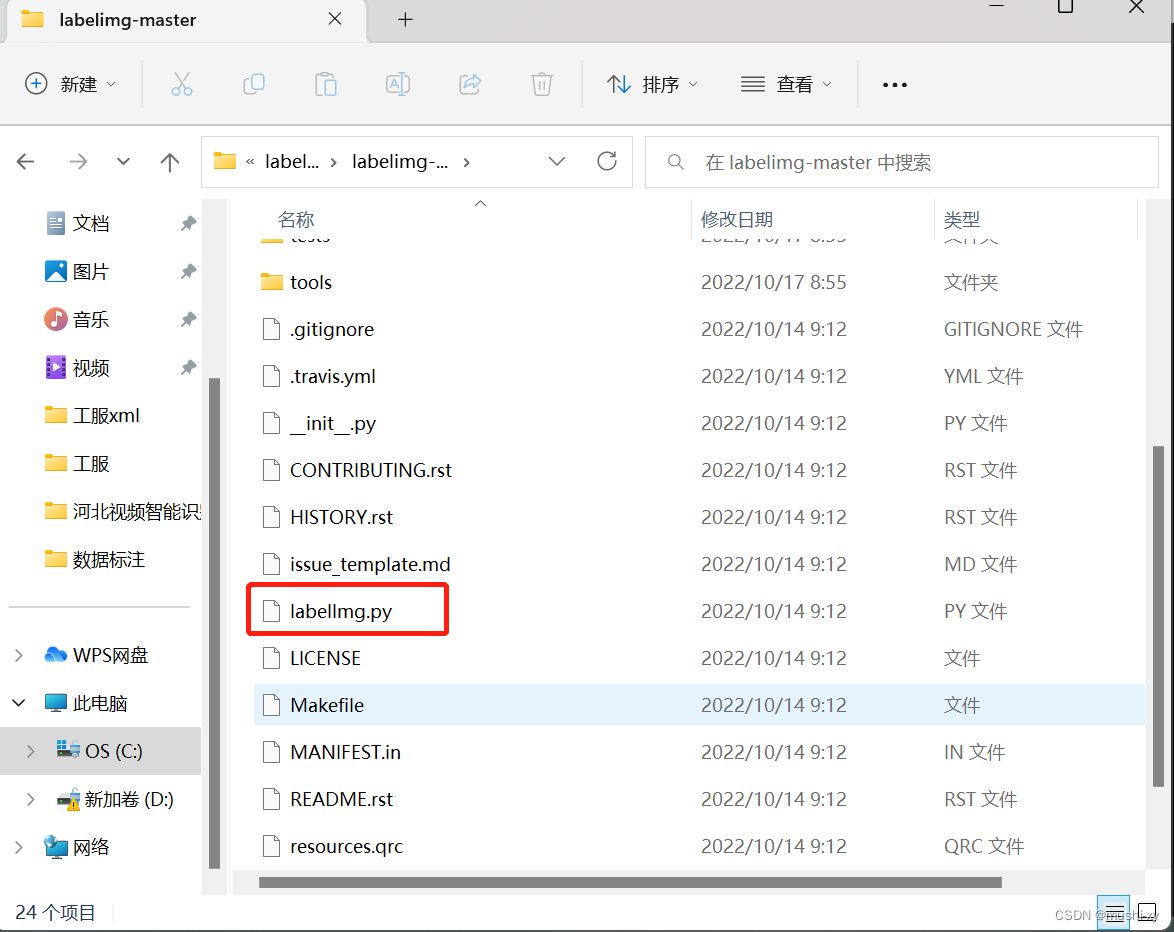Viewport: 1174px width, 932px height.
Task: Click the Share icon in toolbar
Action: click(x=469, y=85)
